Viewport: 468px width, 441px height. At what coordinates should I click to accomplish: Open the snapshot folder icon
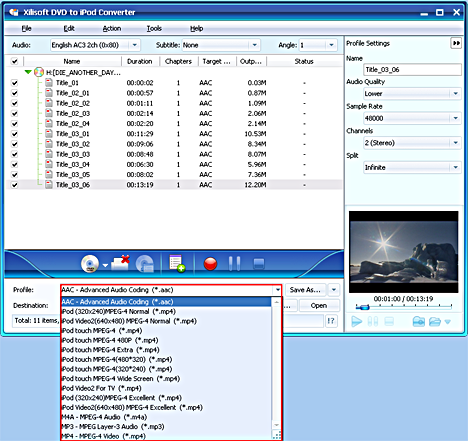435,322
